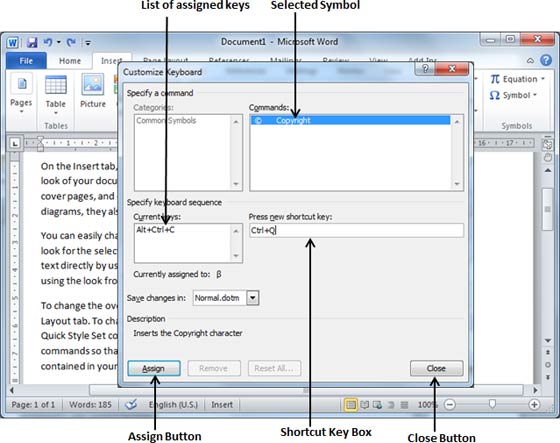This screenshot has height=443, width=560.
Task: Switch to Web Layout view
Action: (x=378, y=405)
